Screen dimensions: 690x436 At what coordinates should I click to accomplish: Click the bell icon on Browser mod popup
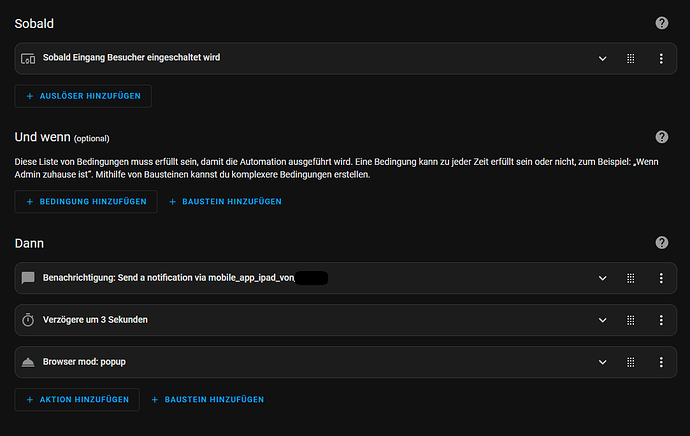coord(28,362)
